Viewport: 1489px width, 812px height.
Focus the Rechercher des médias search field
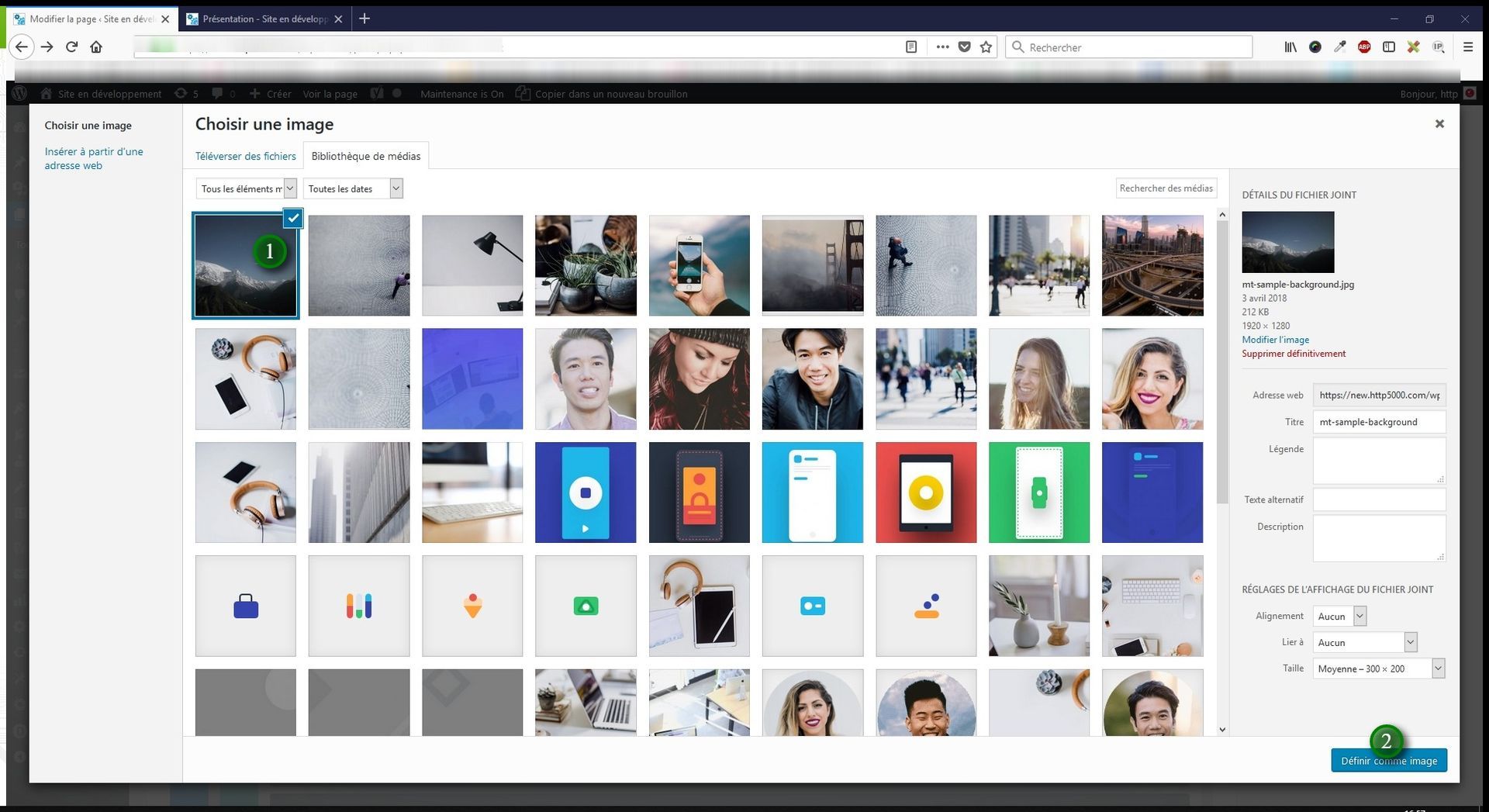1166,188
